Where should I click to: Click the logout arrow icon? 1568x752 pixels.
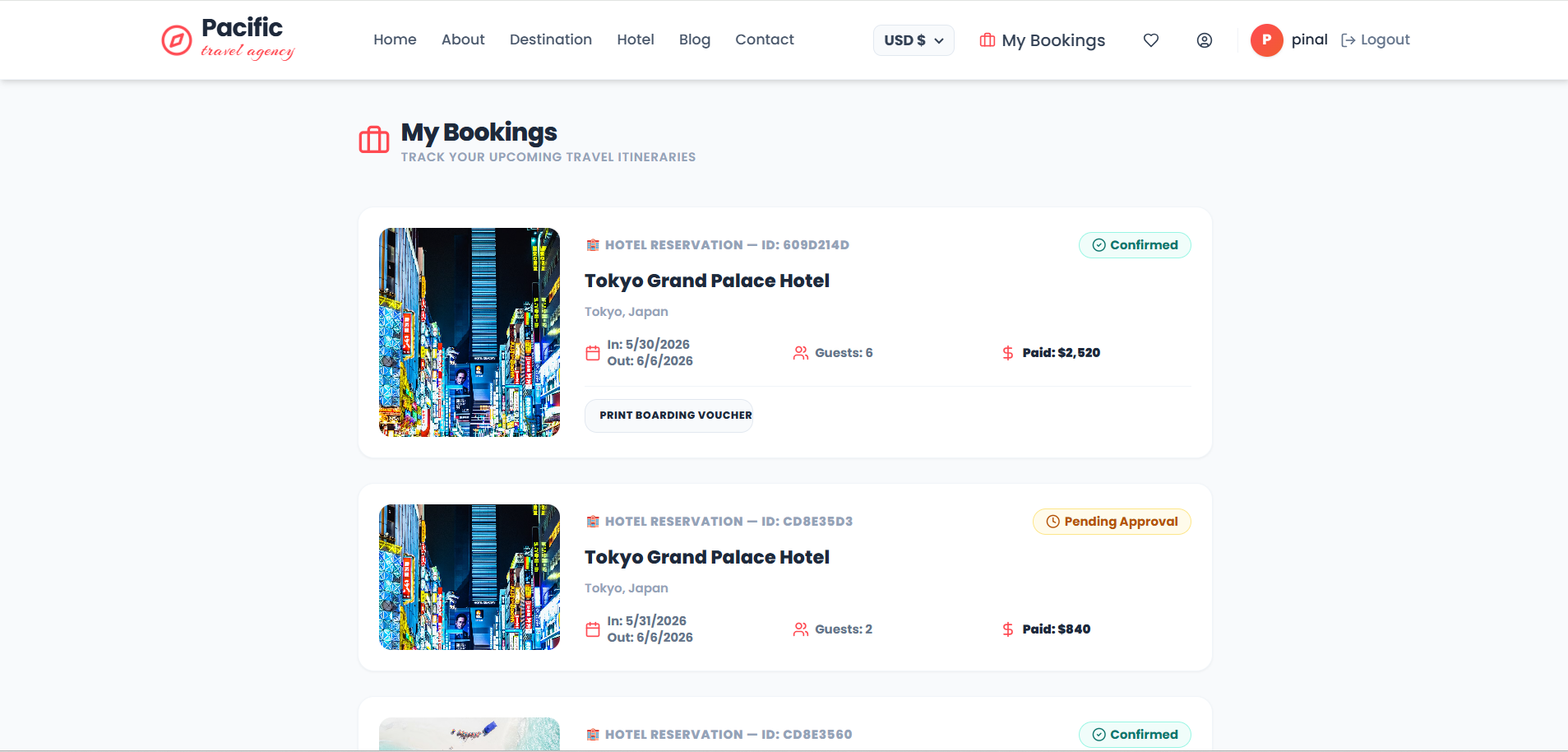point(1348,40)
